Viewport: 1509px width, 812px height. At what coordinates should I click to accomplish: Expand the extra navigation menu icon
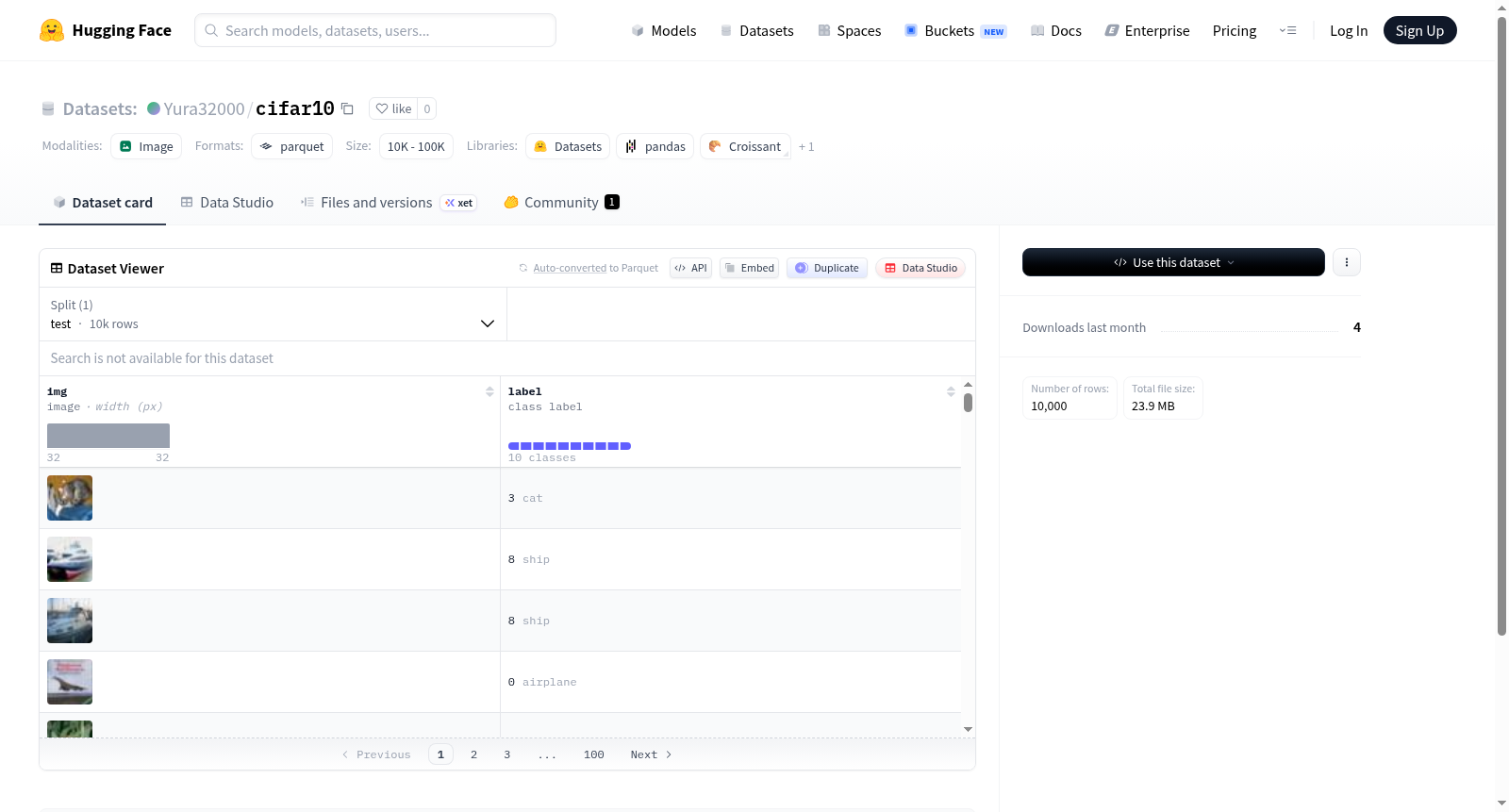click(x=1287, y=30)
